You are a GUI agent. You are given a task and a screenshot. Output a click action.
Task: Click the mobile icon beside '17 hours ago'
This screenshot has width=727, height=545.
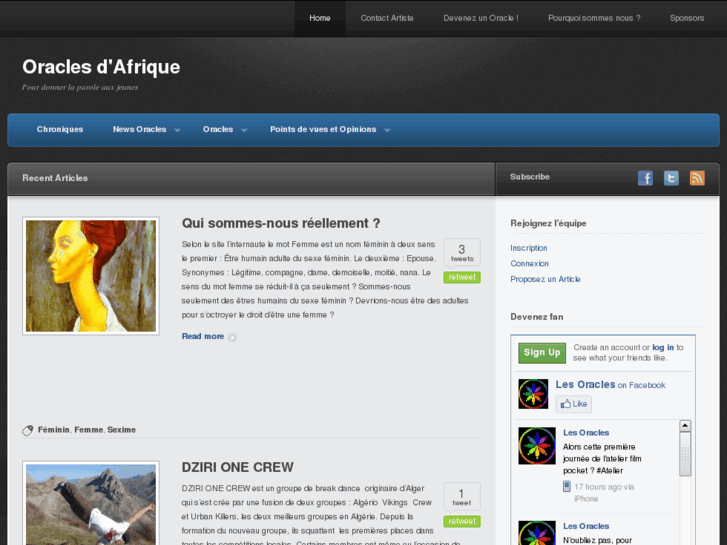(567, 486)
